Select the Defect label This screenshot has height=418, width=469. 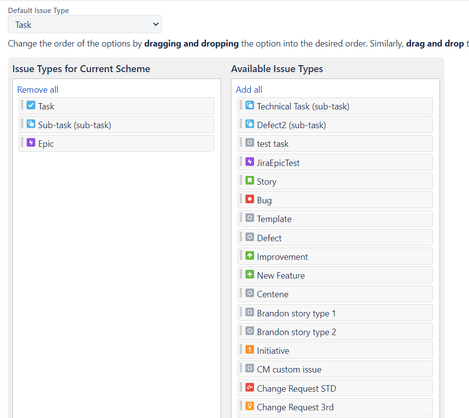[269, 238]
